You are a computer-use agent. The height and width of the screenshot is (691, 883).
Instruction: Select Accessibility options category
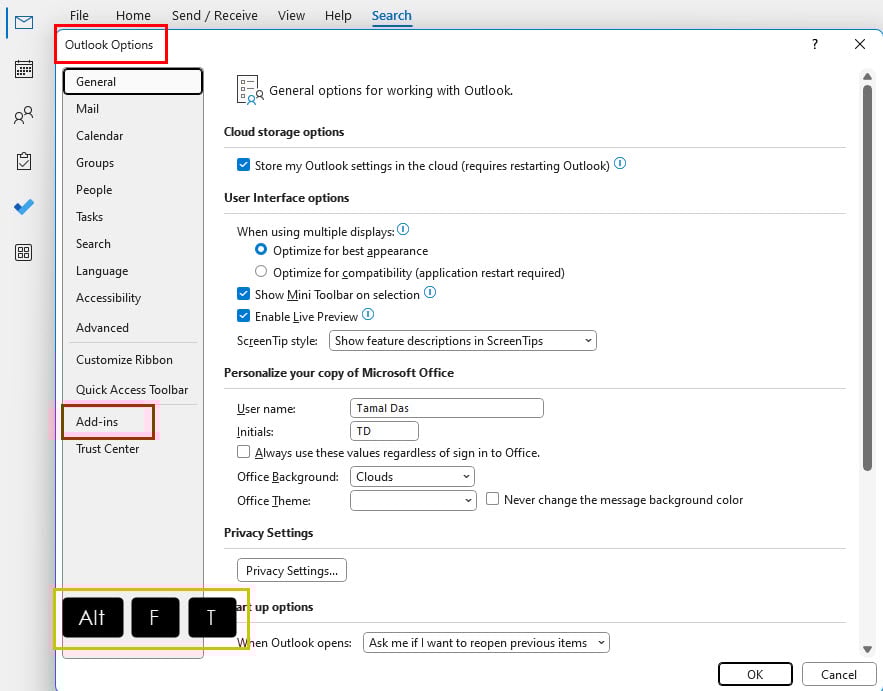[133, 298]
